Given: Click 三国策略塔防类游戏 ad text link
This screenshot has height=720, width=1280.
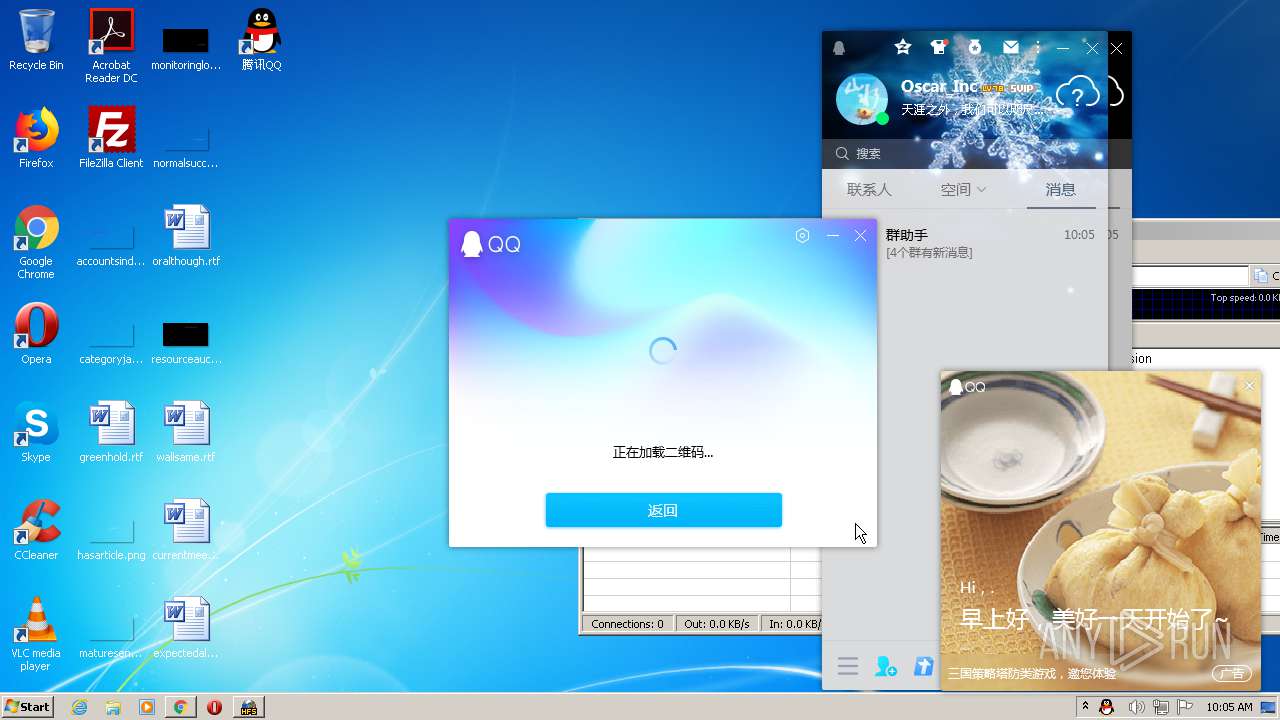Looking at the screenshot, I should tap(1031, 674).
